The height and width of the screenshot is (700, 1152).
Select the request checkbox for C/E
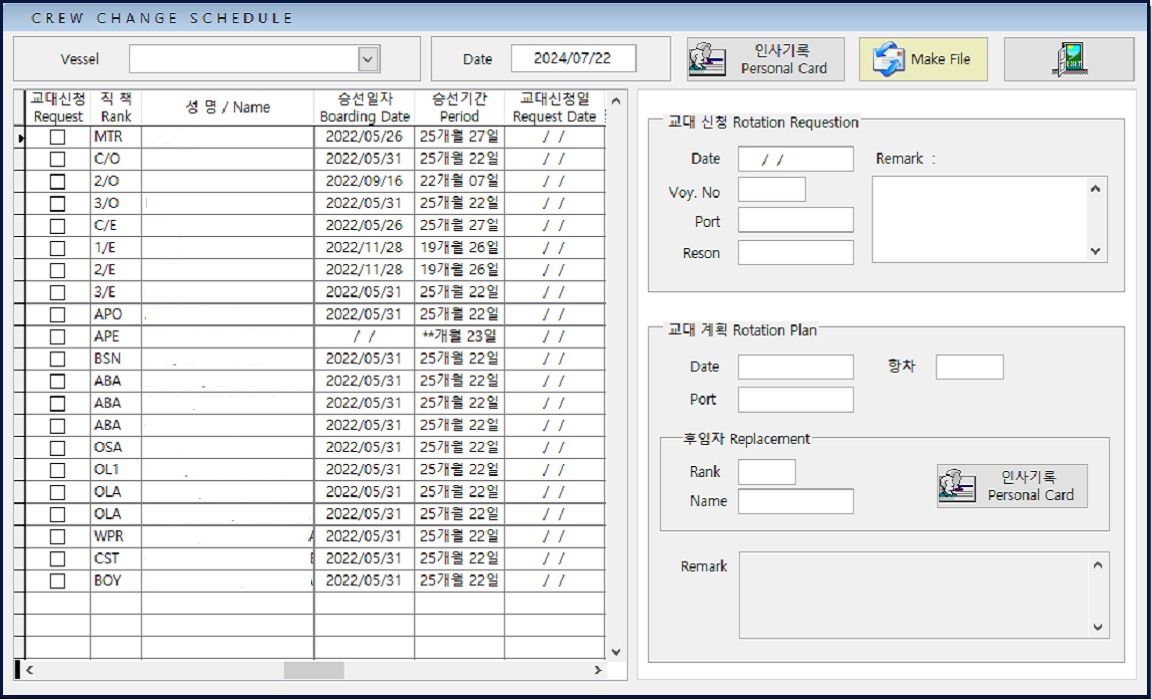click(x=57, y=225)
